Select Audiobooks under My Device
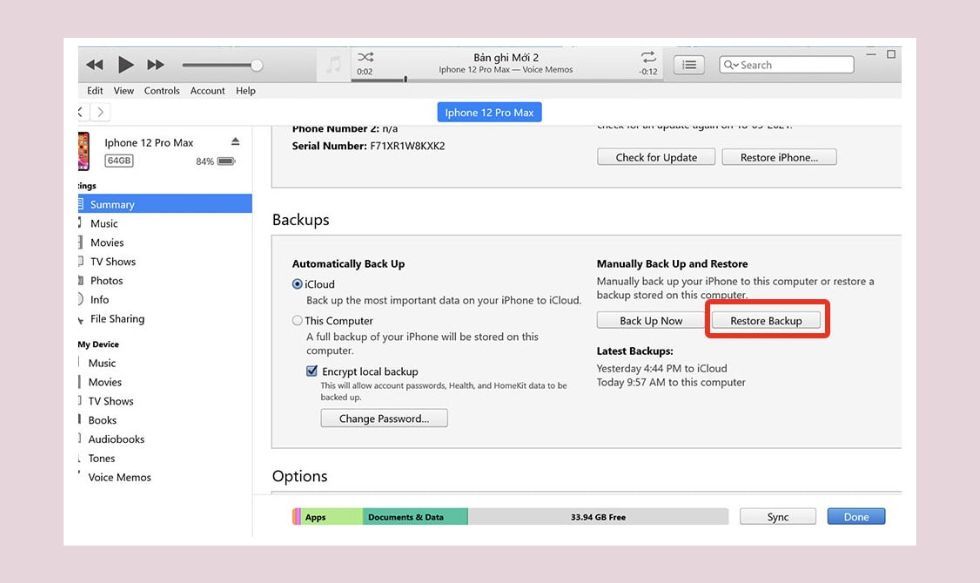980x583 pixels. (116, 439)
